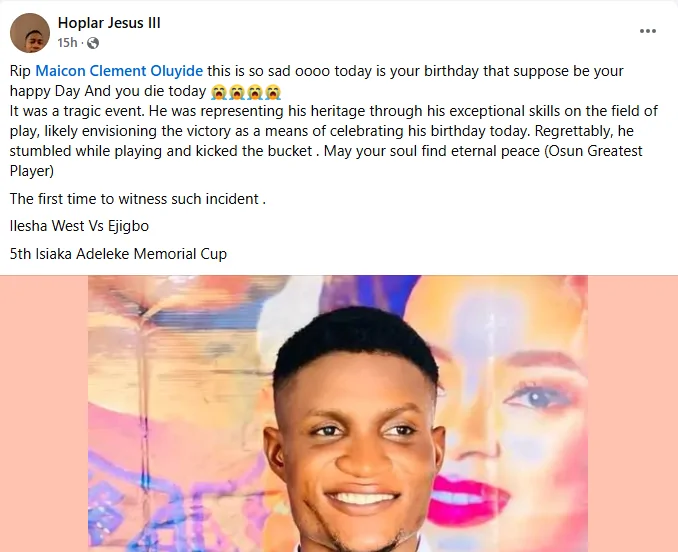Open the poster's round profile picture
Screen dimensions: 678x552
pyautogui.click(x=30, y=33)
